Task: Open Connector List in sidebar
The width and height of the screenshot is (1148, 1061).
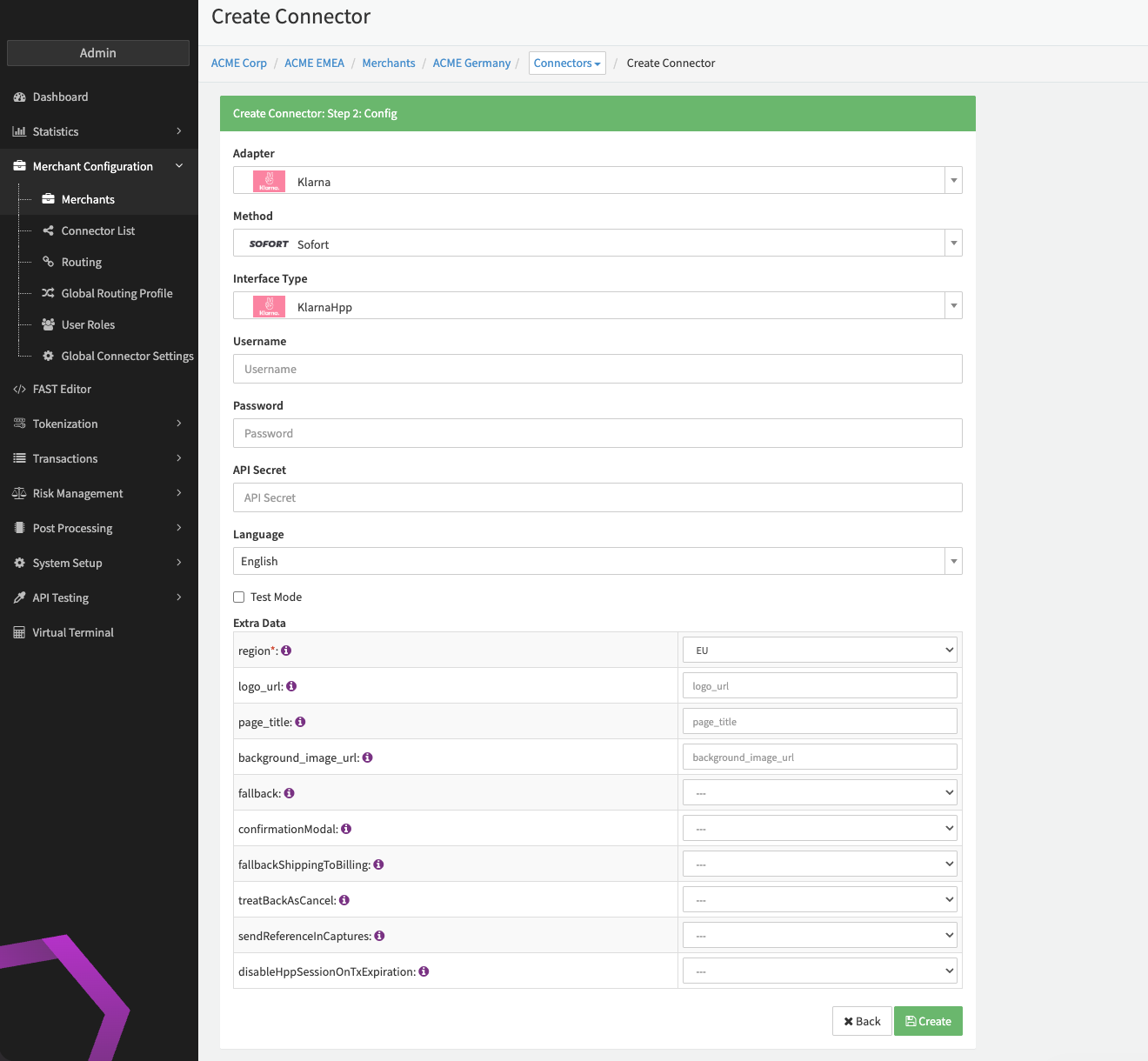Action: [x=98, y=230]
